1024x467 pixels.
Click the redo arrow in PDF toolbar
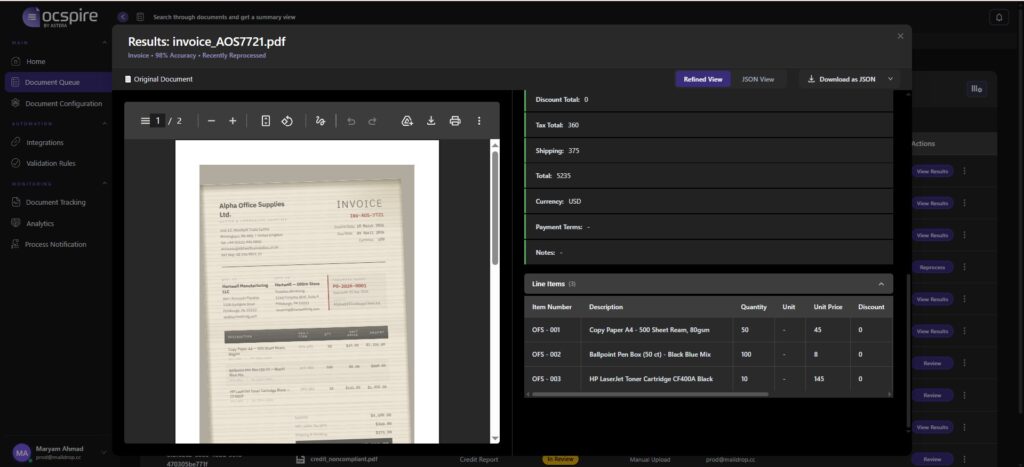point(372,121)
